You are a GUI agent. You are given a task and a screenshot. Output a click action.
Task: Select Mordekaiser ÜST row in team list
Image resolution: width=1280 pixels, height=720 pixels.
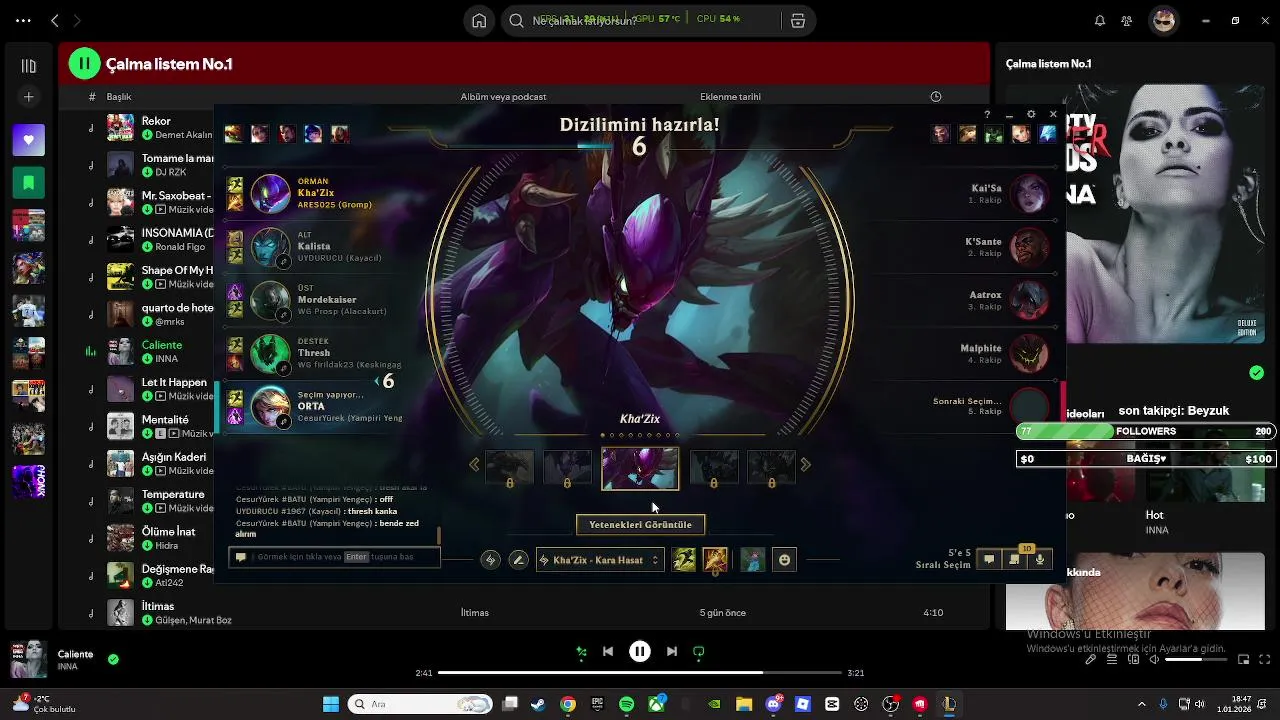(316, 300)
